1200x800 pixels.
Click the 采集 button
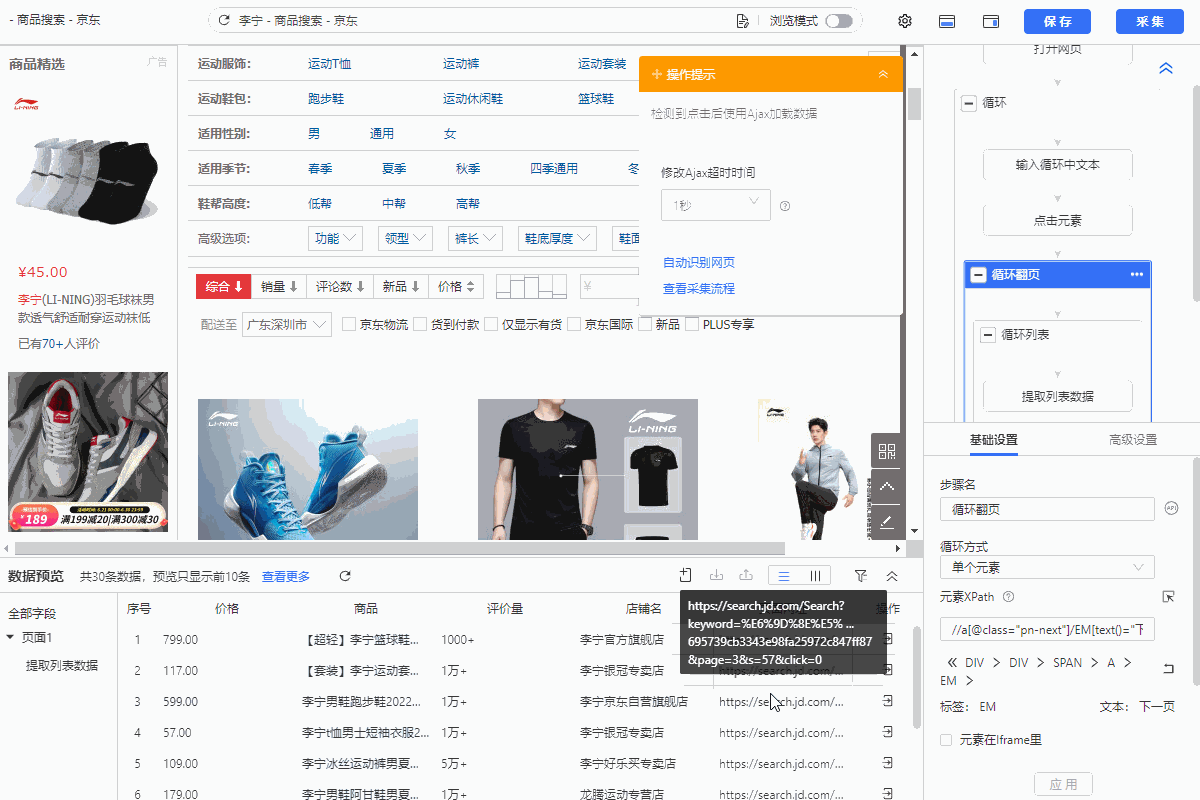coord(1151,22)
